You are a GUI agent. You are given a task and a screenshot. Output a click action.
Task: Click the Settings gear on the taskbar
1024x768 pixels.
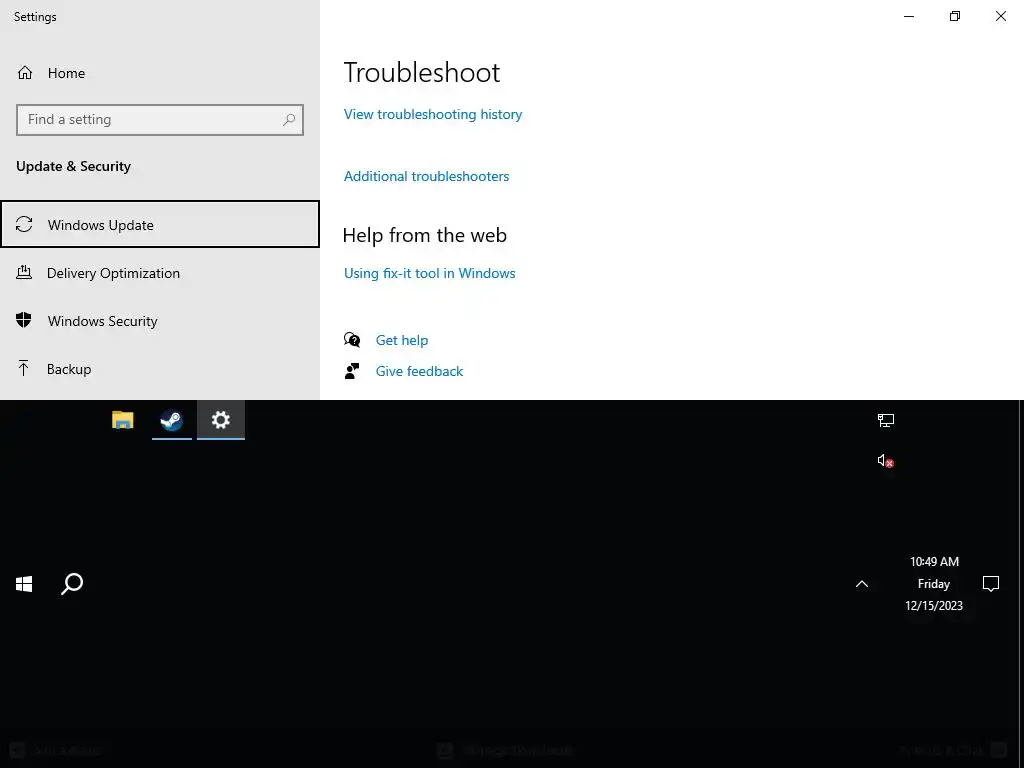(x=221, y=420)
